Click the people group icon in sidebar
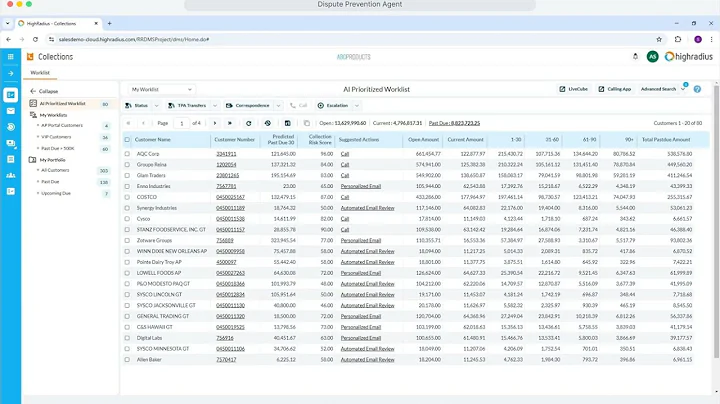This screenshot has height=404, width=720. 11,175
